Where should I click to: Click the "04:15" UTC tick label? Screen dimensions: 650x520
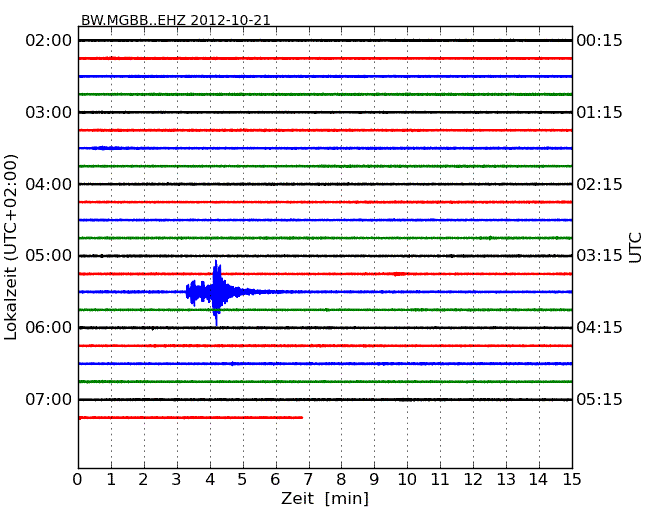tap(599, 328)
